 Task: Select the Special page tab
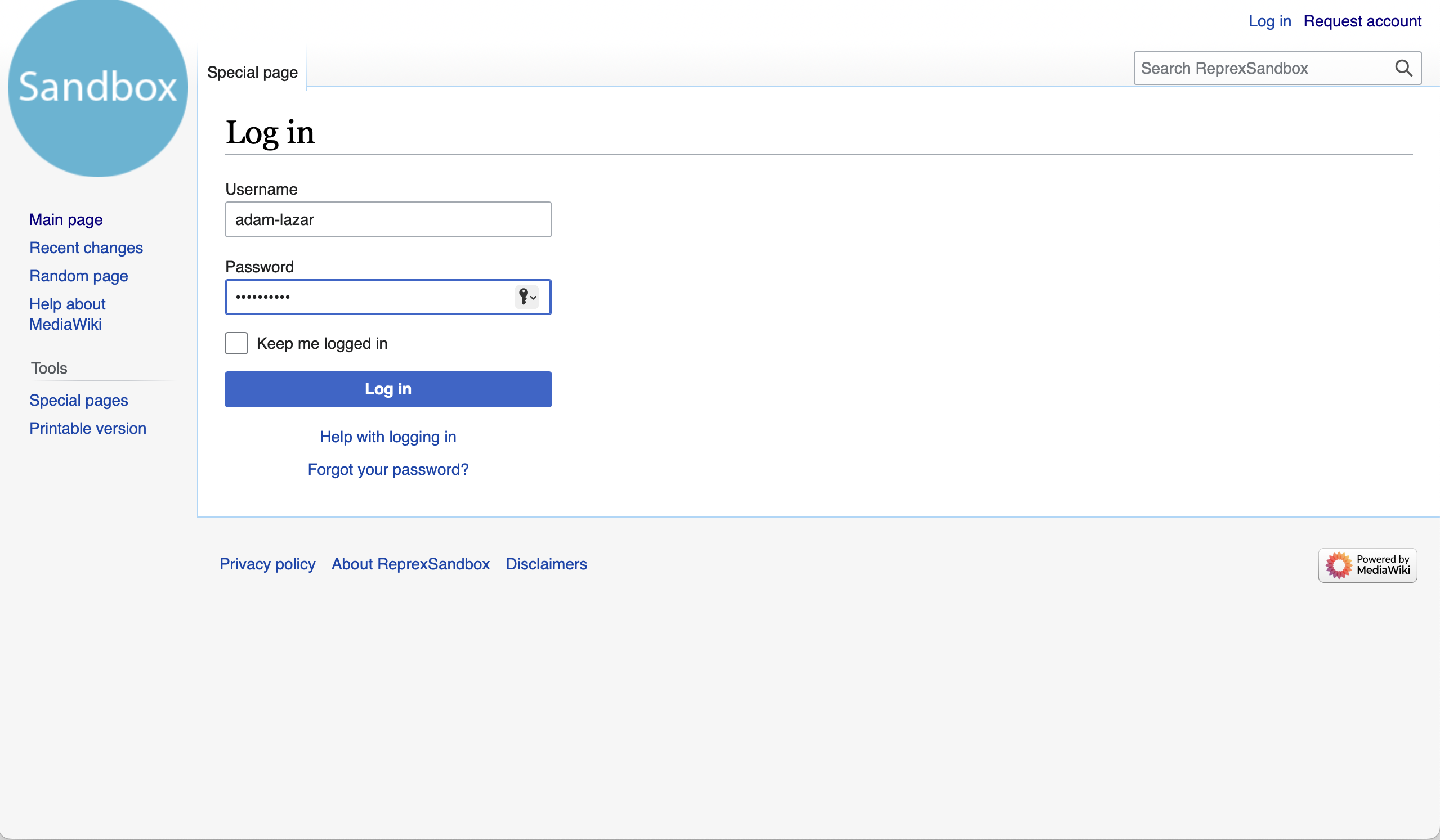[252, 73]
